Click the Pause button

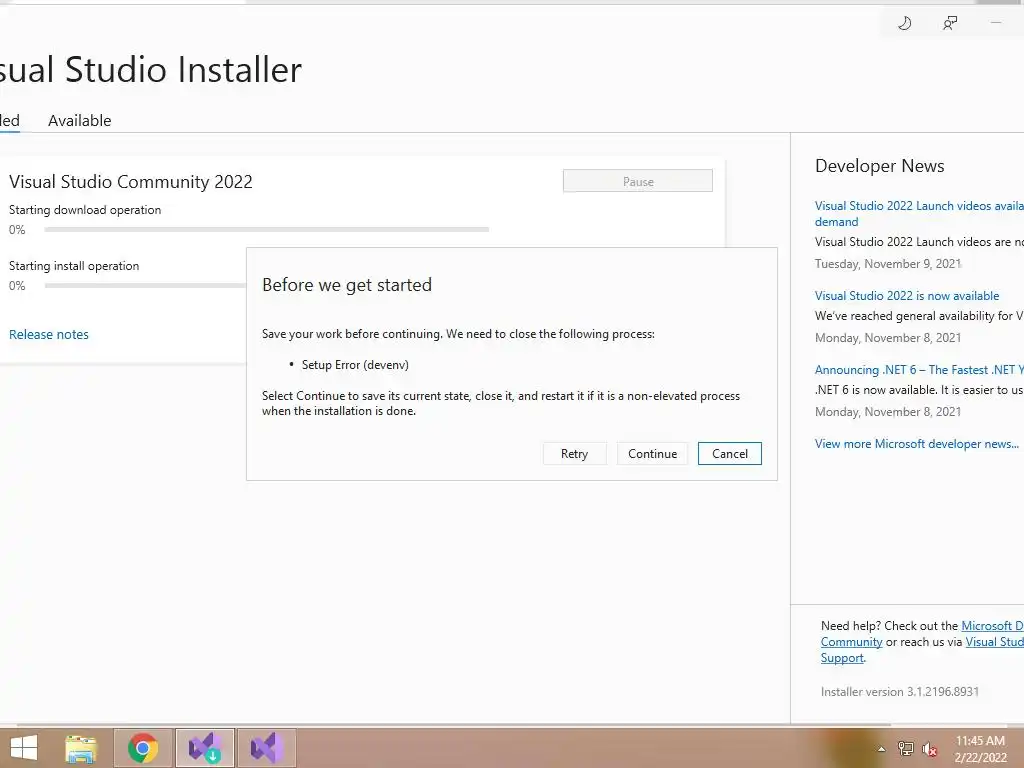[637, 182]
